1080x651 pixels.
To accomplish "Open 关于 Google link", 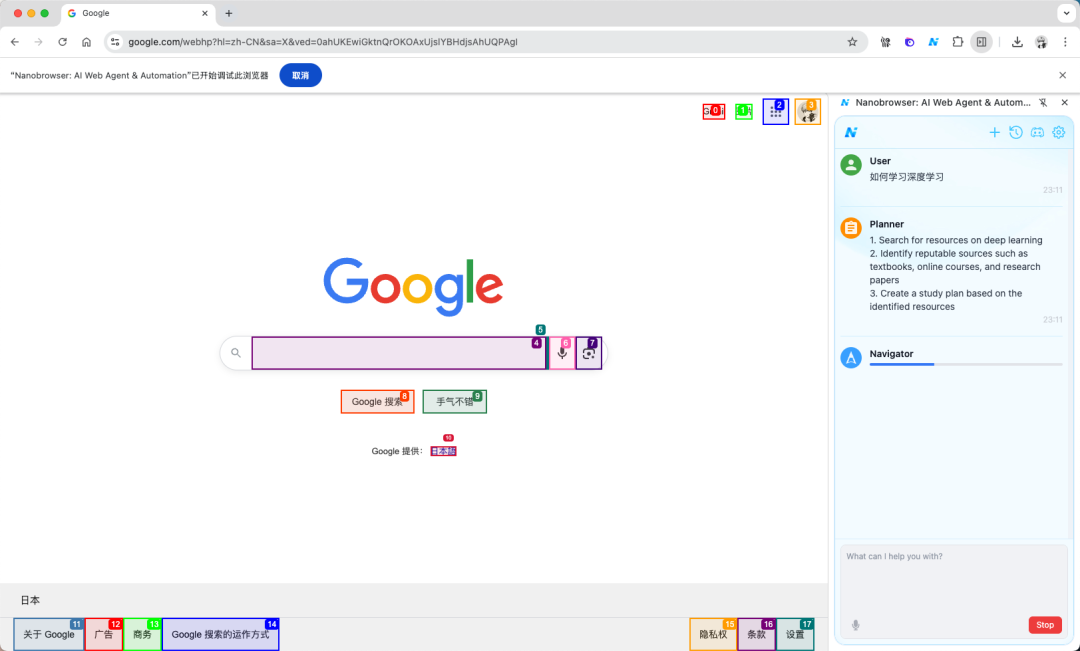I will (x=49, y=634).
